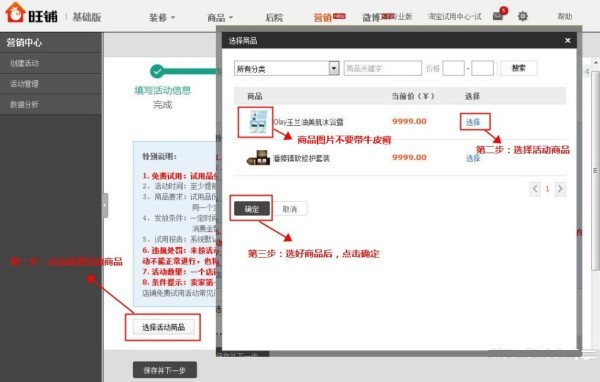Click the 潘婷 repair set thumbnail

[258, 158]
